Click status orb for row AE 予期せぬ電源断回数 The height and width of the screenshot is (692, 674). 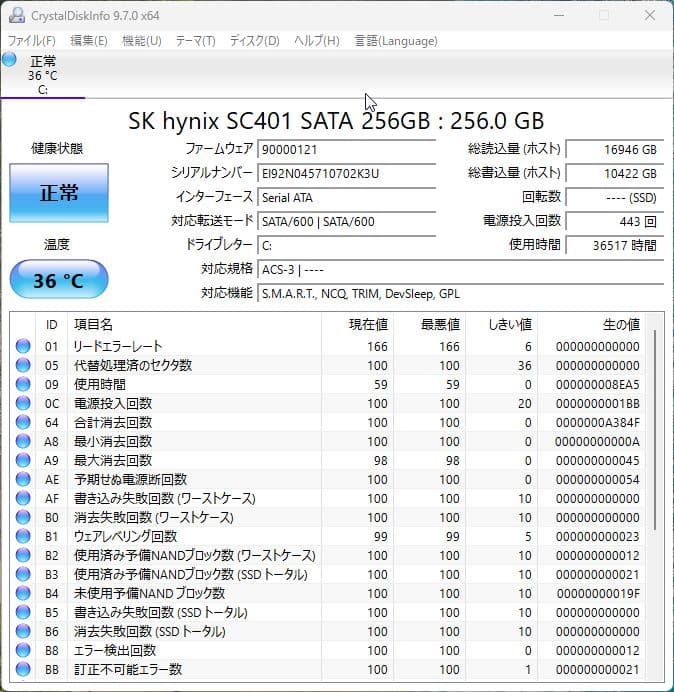click(x=23, y=479)
